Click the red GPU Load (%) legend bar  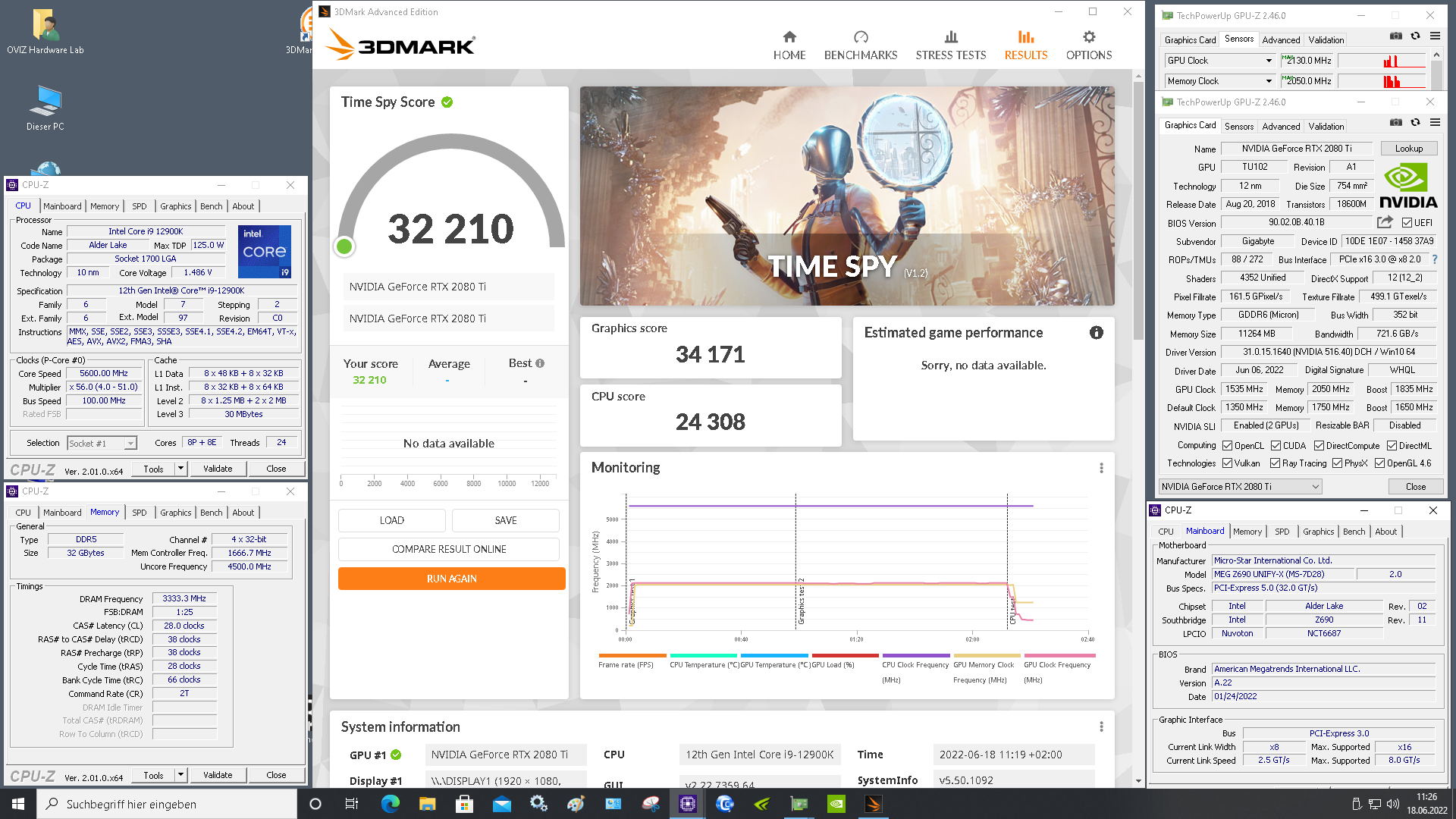[x=845, y=655]
